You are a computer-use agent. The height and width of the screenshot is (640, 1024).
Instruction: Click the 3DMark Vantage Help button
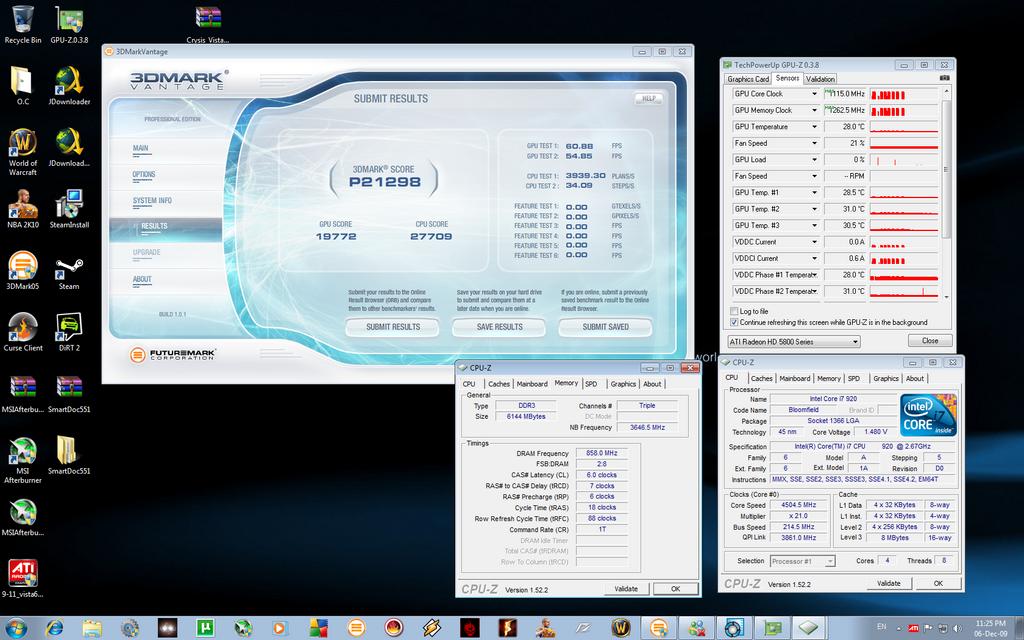click(648, 99)
